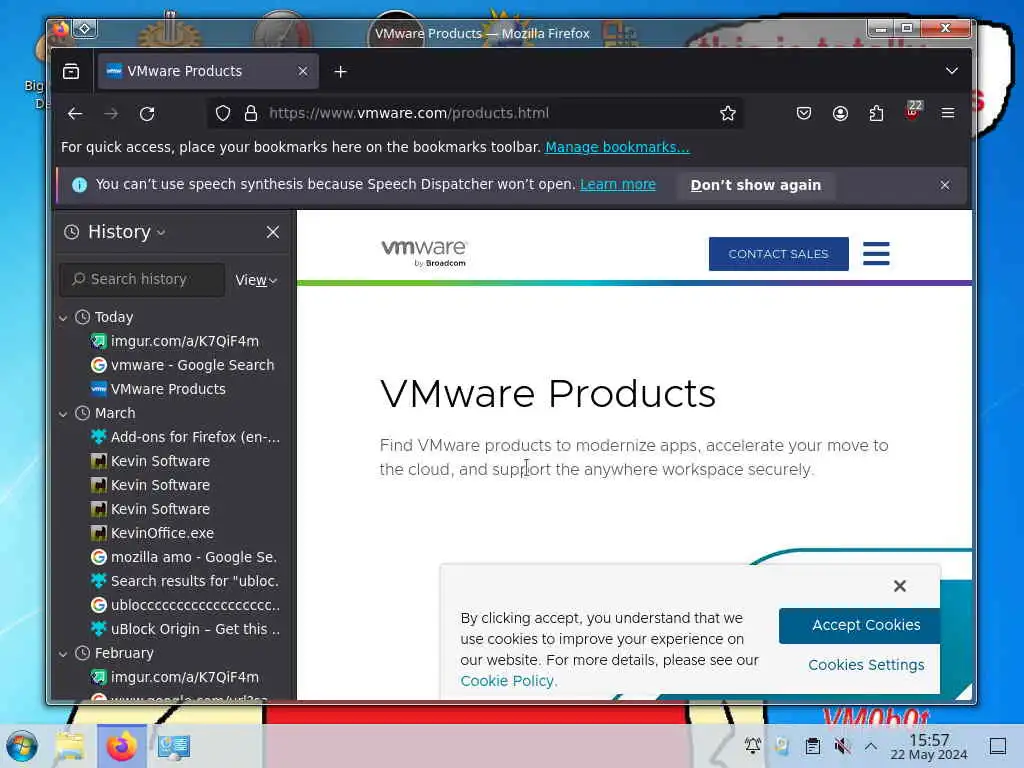Viewport: 1024px width, 768px height.
Task: Click the Learn more link
Action: [x=618, y=185]
